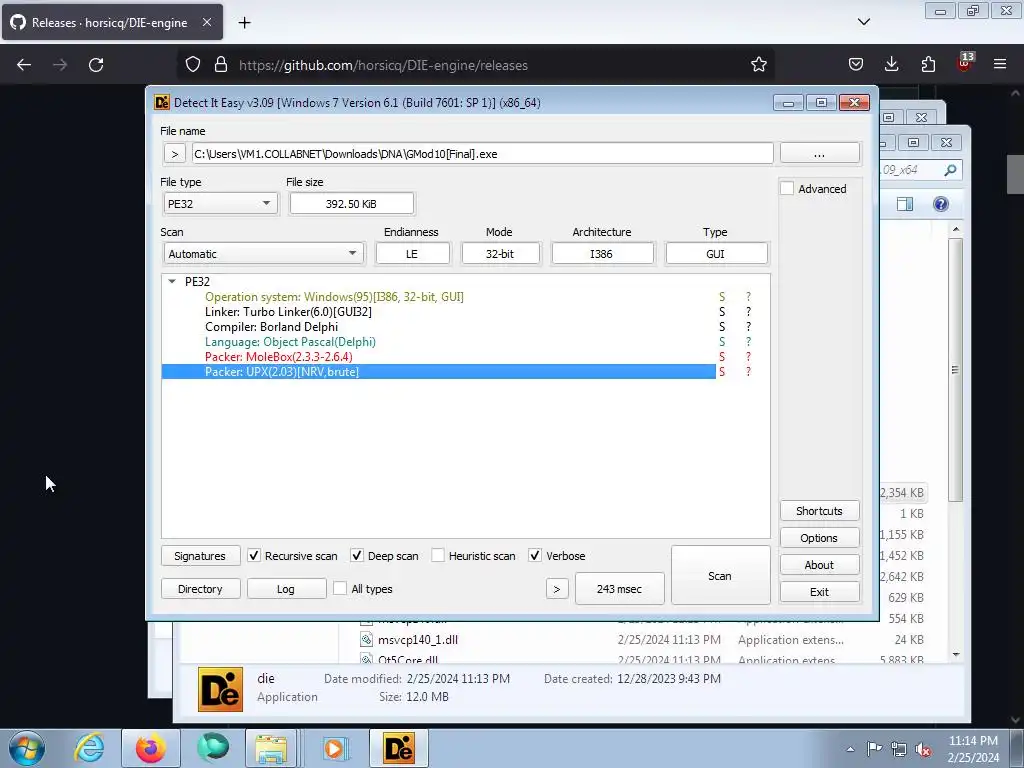Go back with Firefox back arrow
1024x768 pixels.
pos(24,65)
